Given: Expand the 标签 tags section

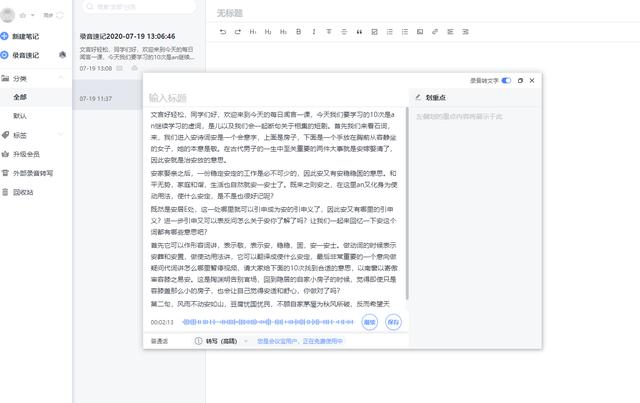Looking at the screenshot, I should [61, 134].
